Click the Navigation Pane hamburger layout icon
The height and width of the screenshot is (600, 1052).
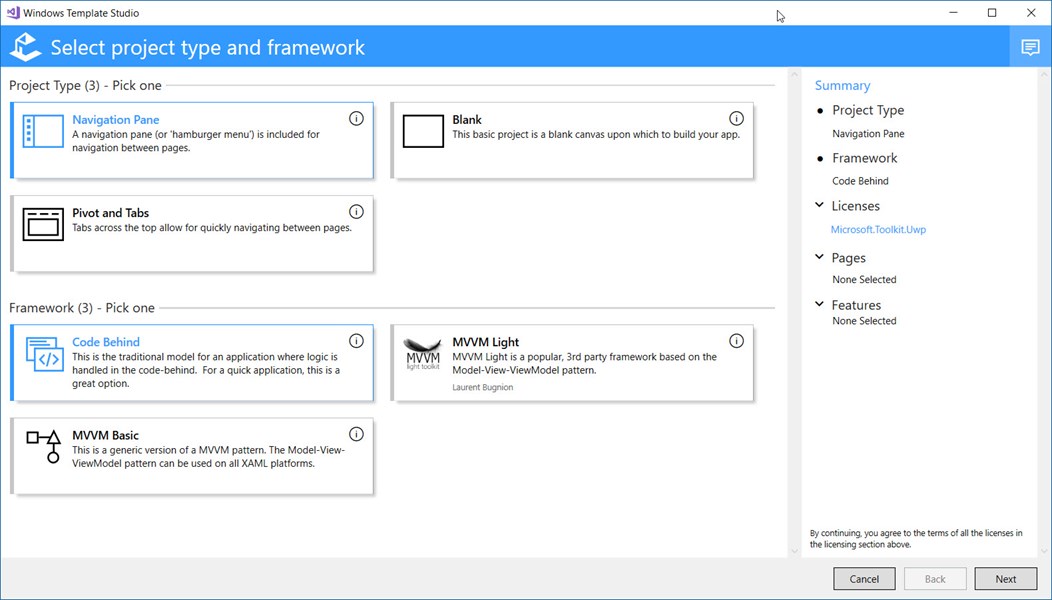43,131
